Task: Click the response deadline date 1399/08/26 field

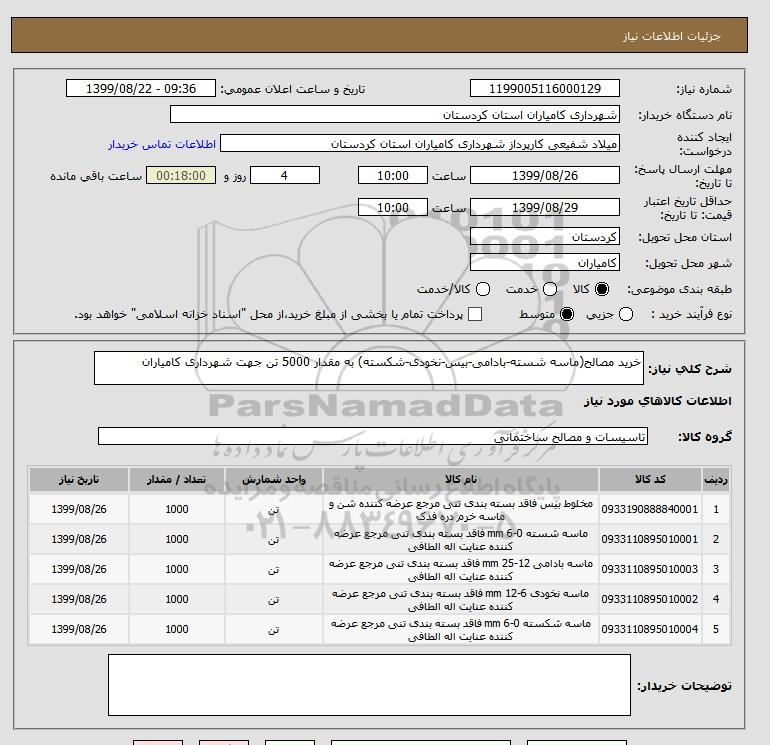Action: tap(545, 175)
